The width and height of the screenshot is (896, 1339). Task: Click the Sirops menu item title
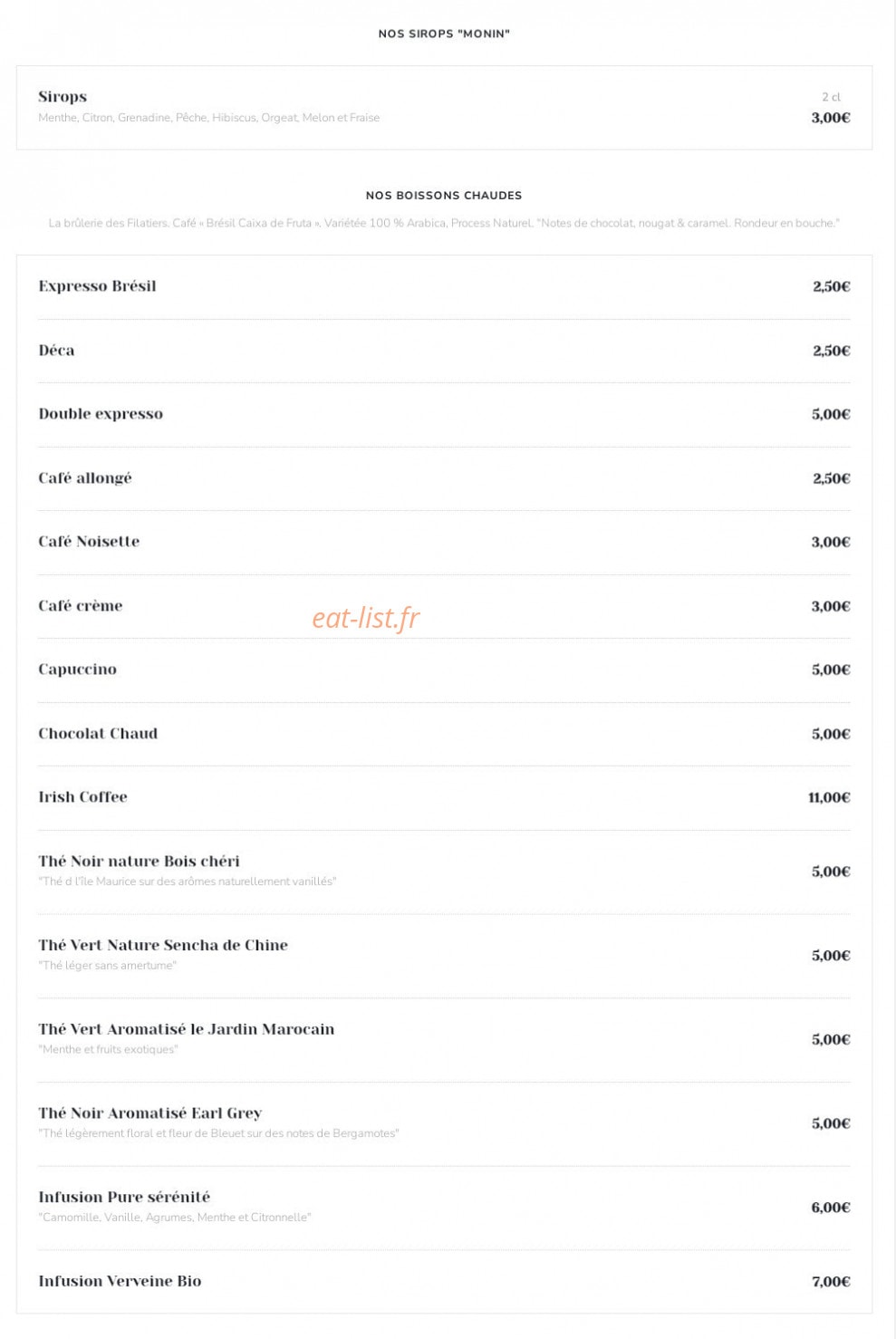click(63, 97)
